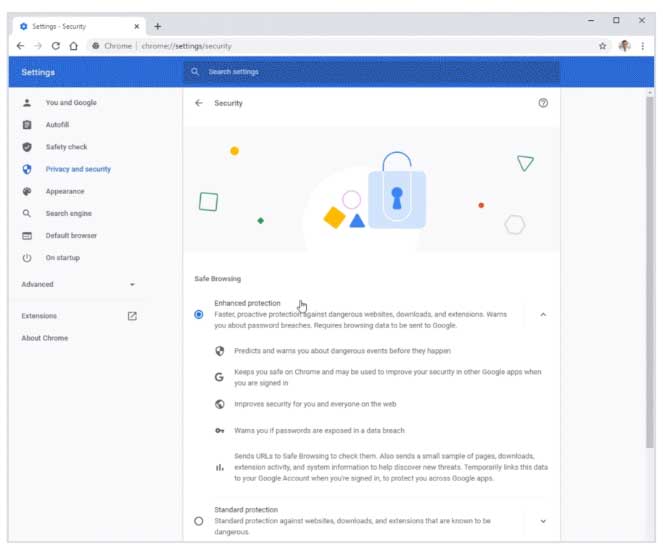
Task: Click the Search settings input field
Action: tap(372, 71)
